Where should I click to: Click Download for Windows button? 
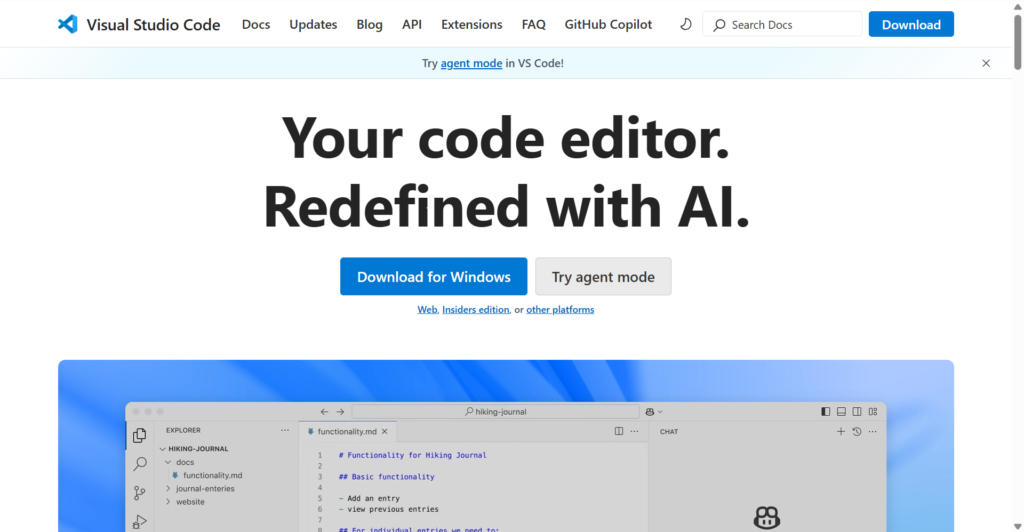point(434,277)
